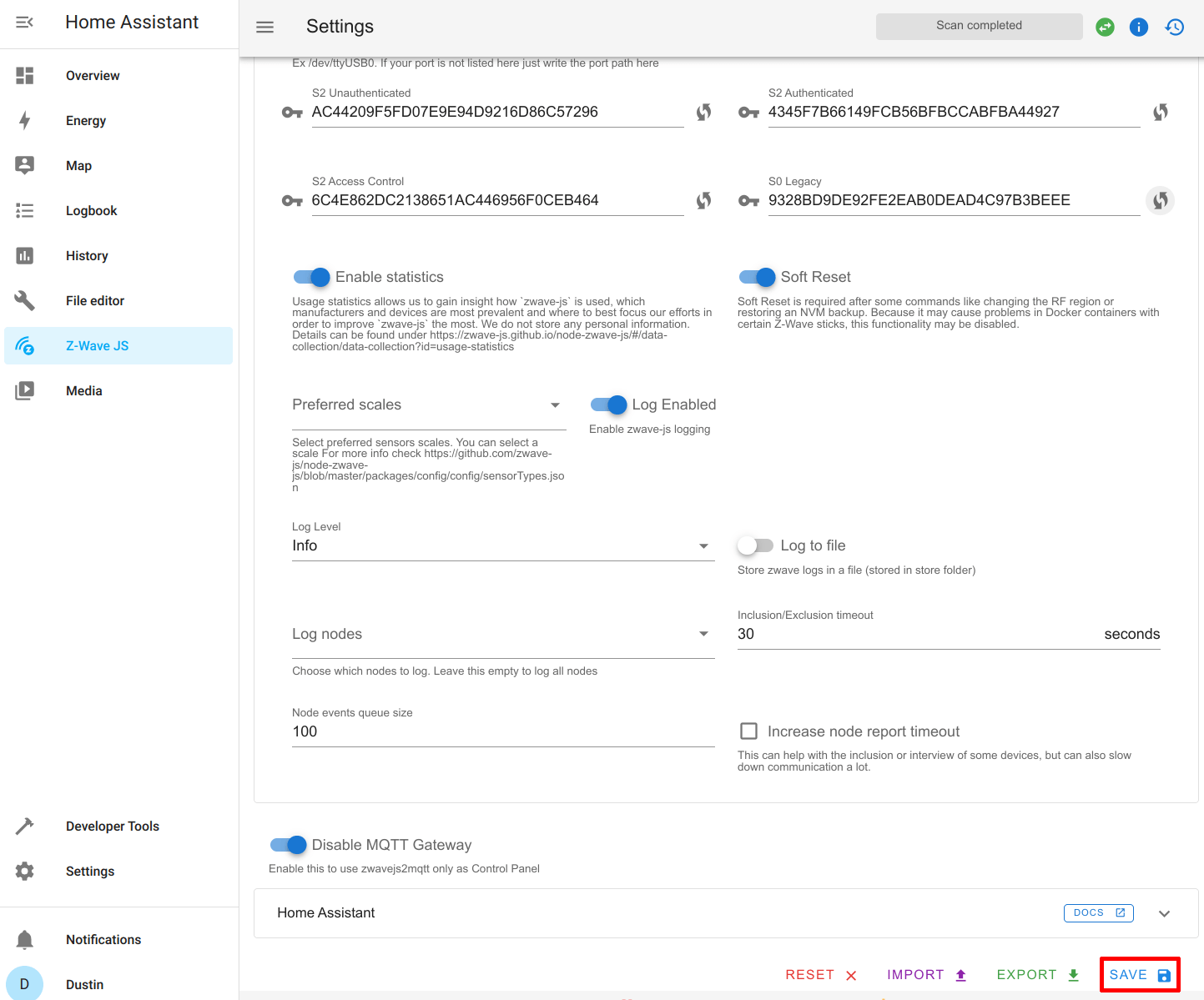Click the green swap arrows icon in the header
This screenshot has height=1000, width=1204.
coord(1104,26)
